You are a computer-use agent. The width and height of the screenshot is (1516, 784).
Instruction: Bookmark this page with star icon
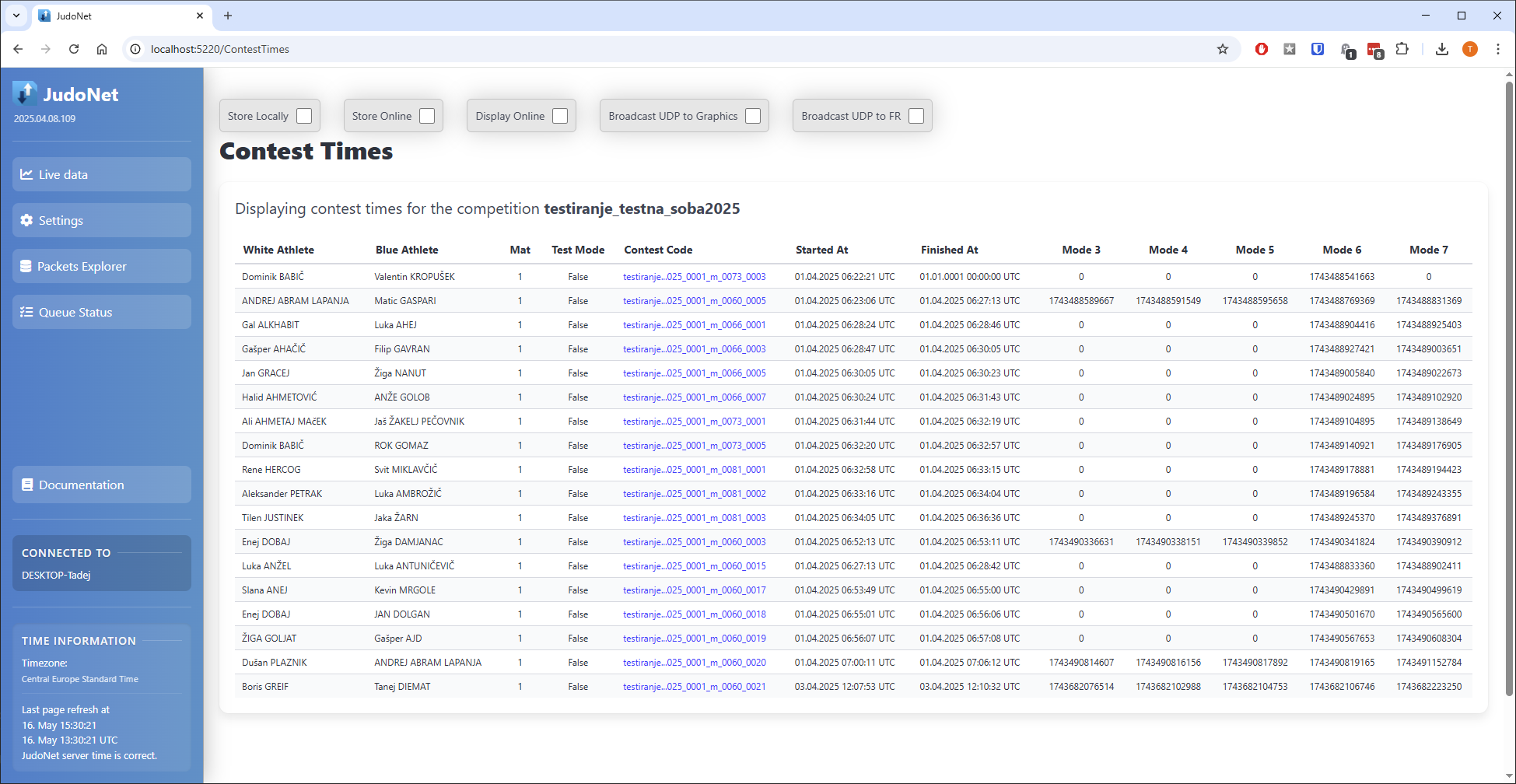tap(1223, 49)
